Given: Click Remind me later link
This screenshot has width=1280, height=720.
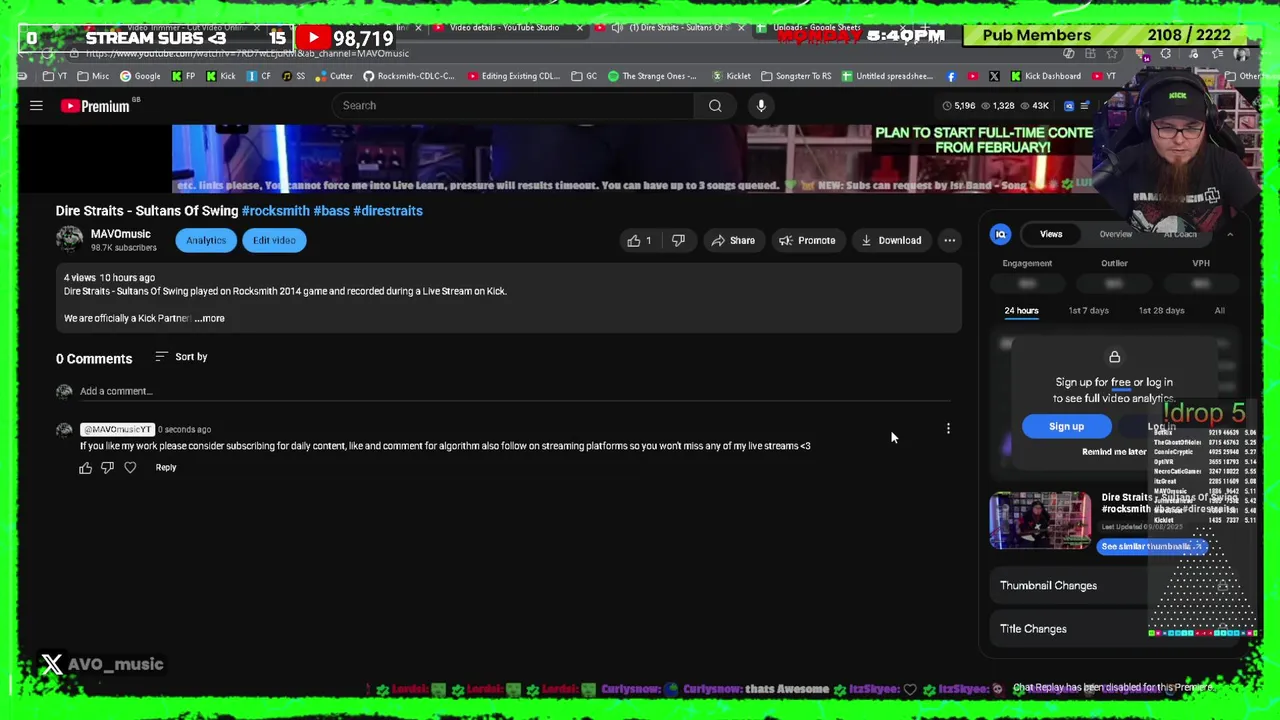Looking at the screenshot, I should click(x=1114, y=452).
